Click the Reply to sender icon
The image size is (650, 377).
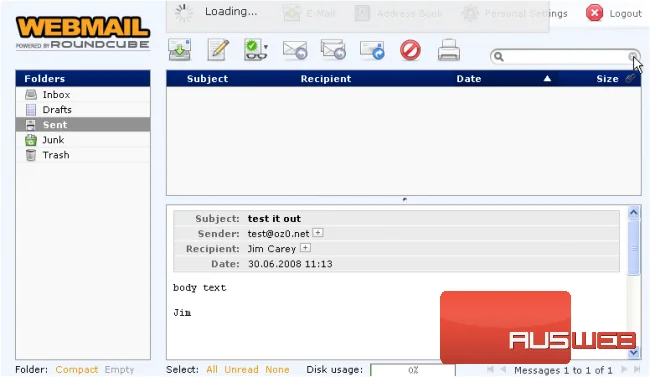[x=295, y=50]
